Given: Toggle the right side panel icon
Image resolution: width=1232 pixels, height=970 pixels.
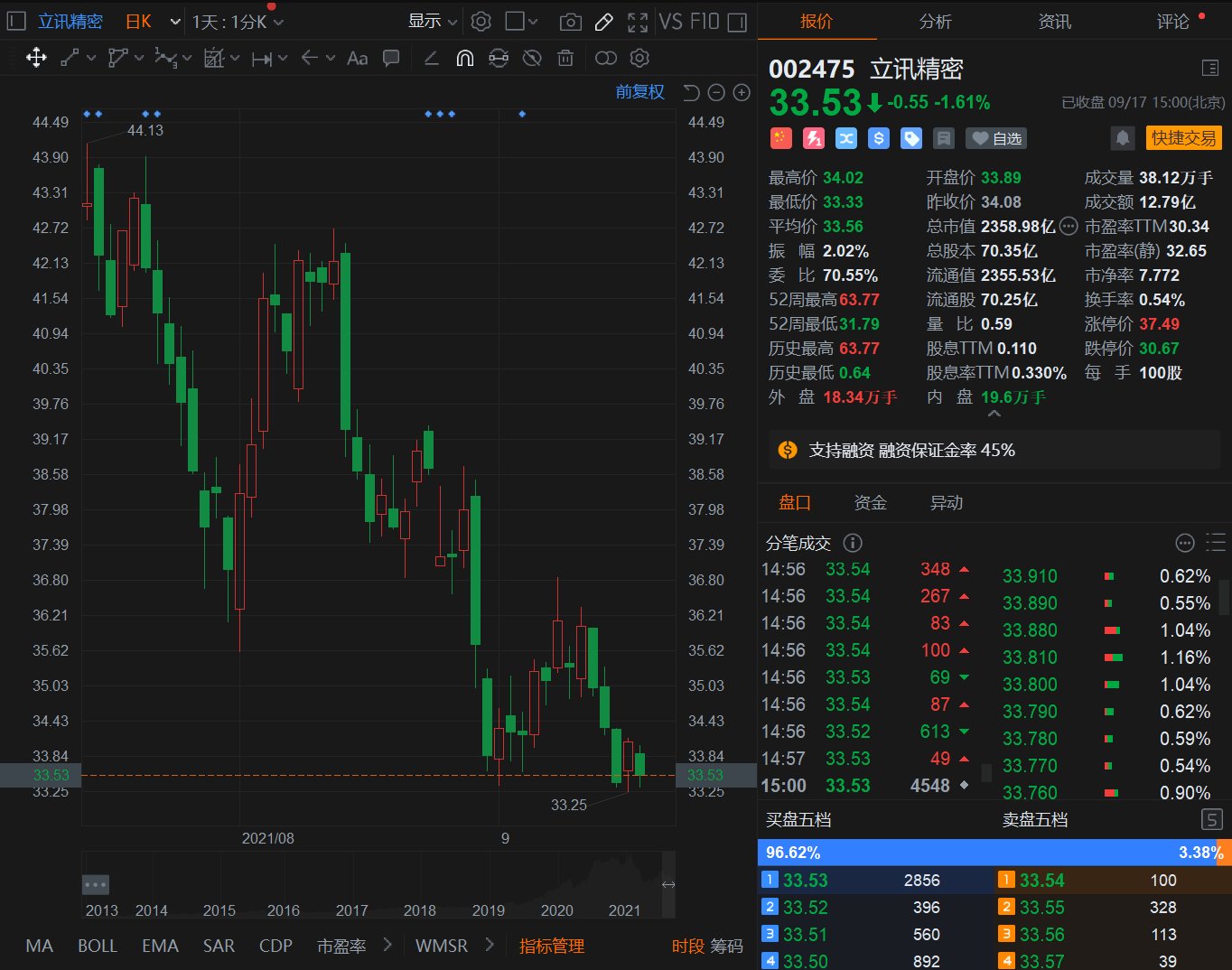Looking at the screenshot, I should (737, 22).
